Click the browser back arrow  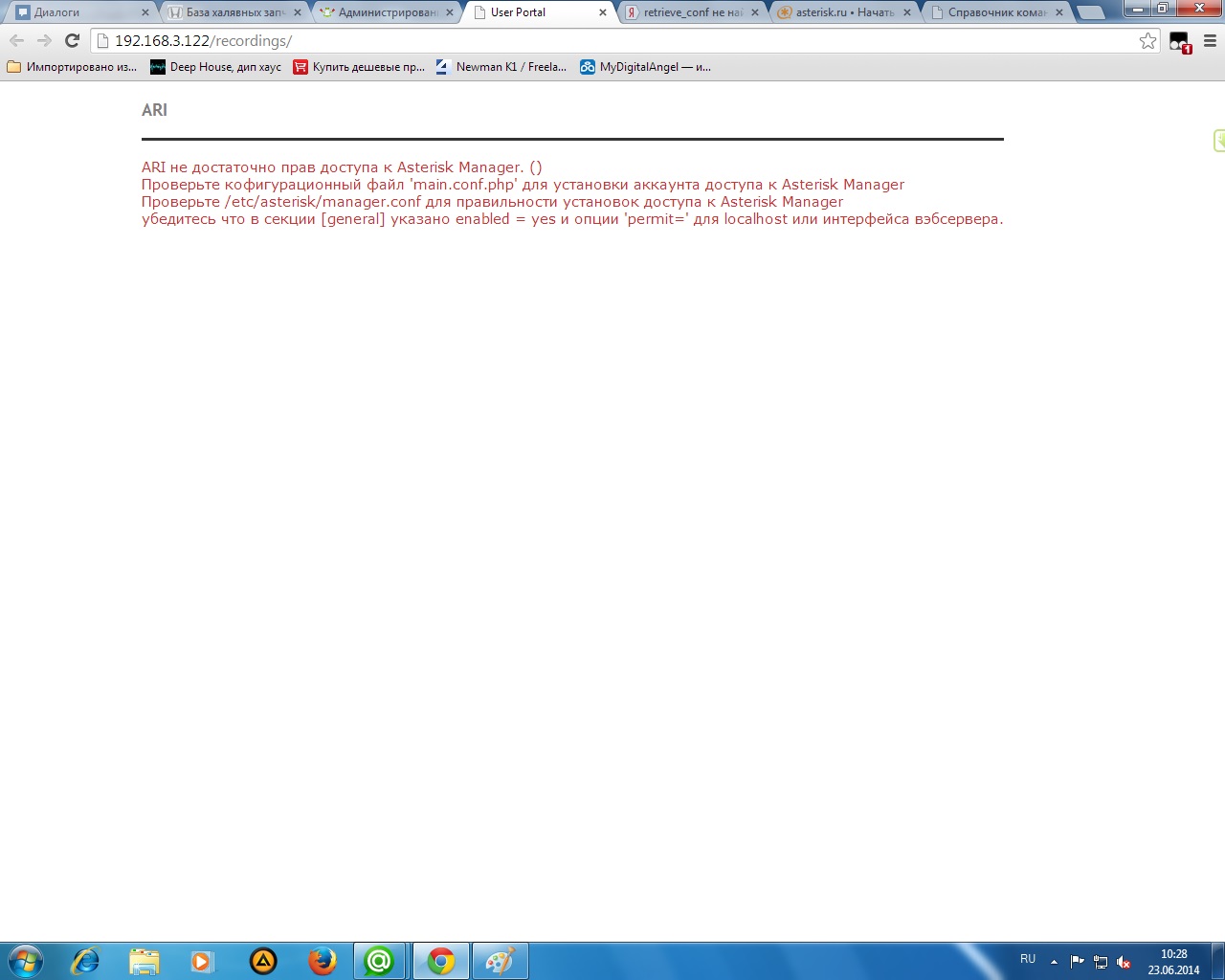click(x=16, y=40)
